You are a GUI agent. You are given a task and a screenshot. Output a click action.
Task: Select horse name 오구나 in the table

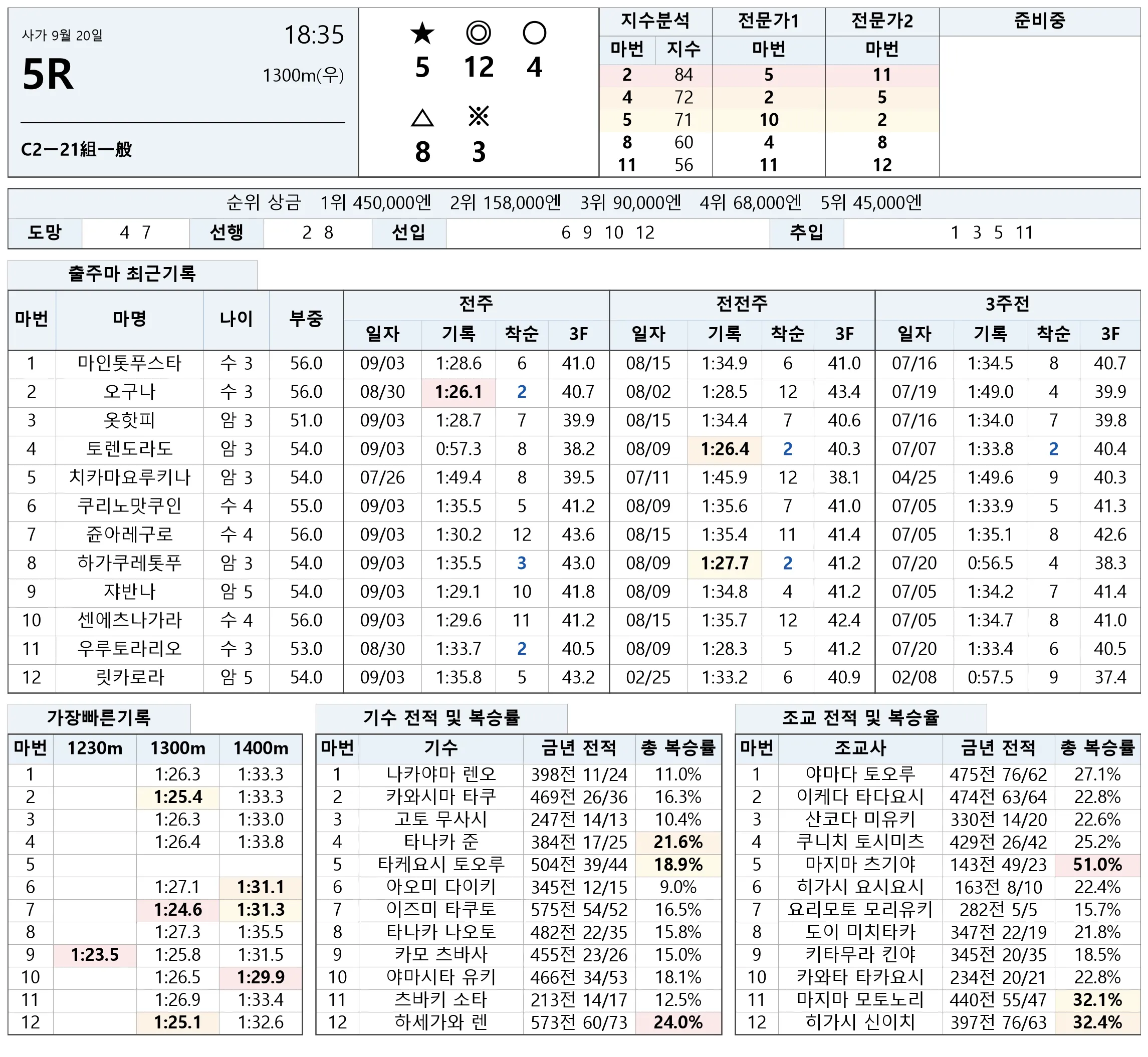click(x=130, y=392)
